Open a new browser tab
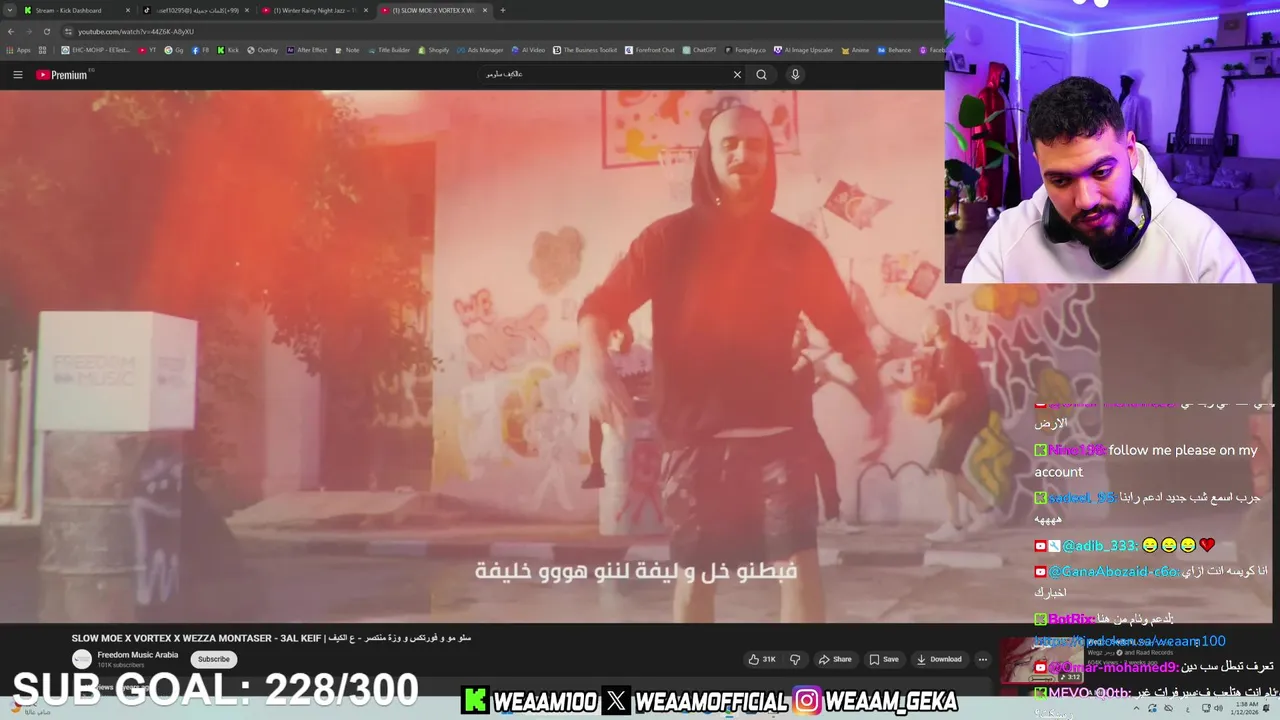Viewport: 1280px width, 720px height. (502, 10)
